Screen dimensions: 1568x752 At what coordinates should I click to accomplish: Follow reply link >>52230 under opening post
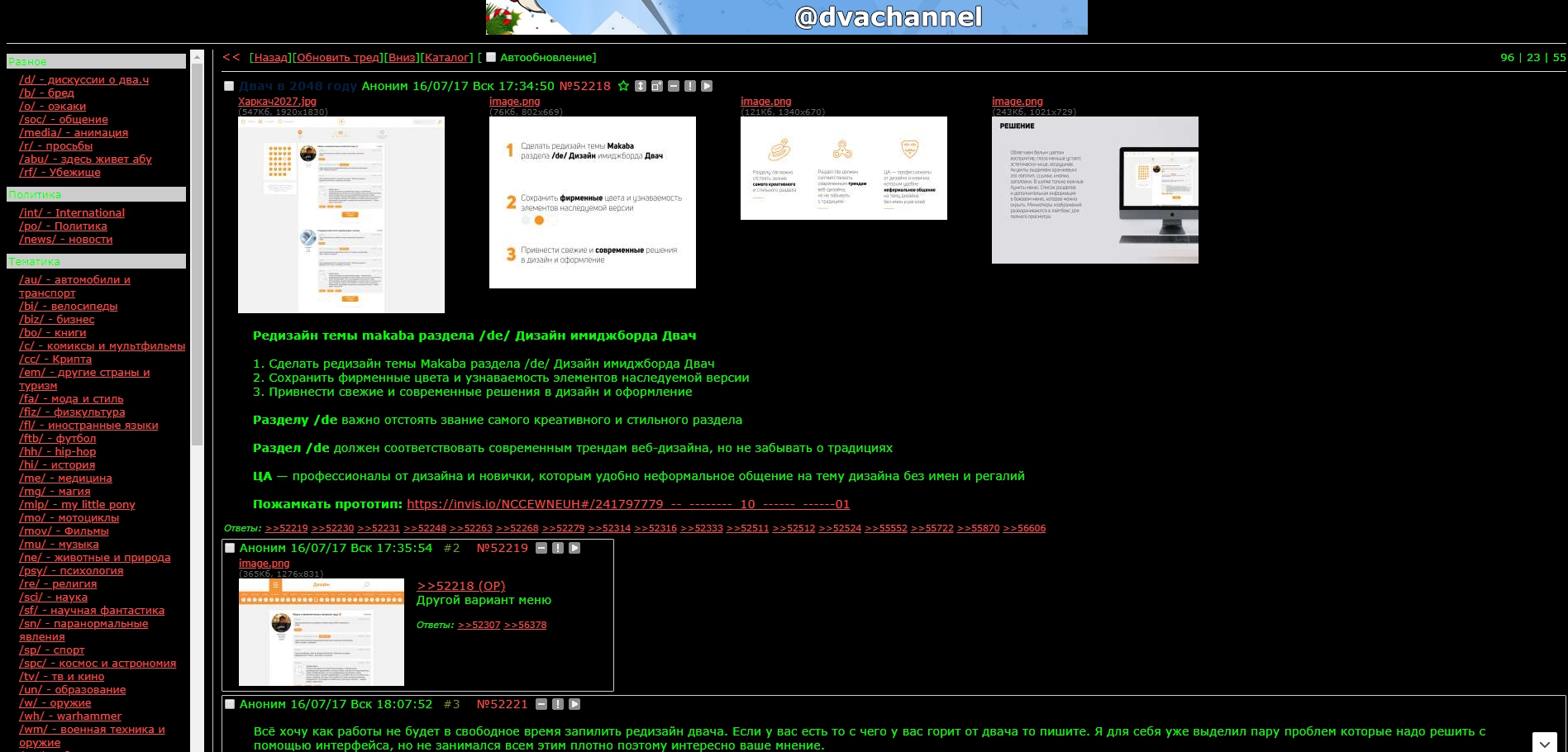point(332,528)
